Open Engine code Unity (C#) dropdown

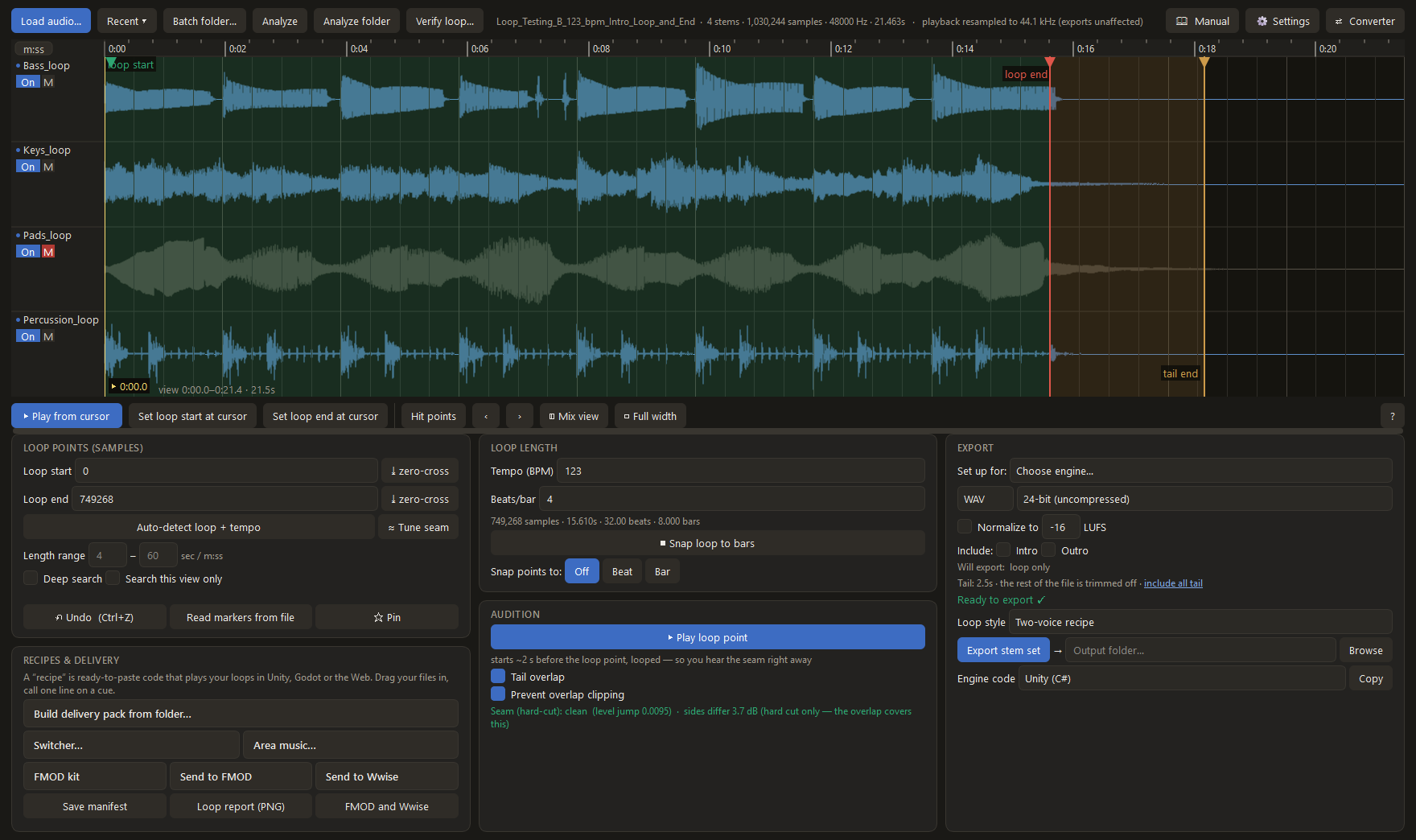click(x=1182, y=678)
